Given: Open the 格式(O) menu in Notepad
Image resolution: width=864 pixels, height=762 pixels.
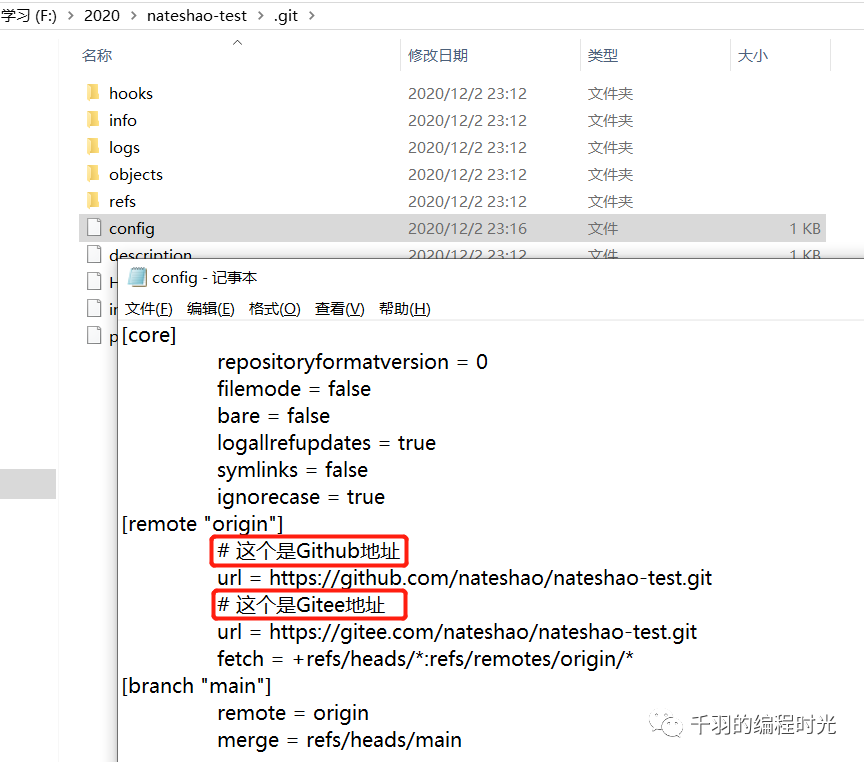Looking at the screenshot, I should 274,309.
